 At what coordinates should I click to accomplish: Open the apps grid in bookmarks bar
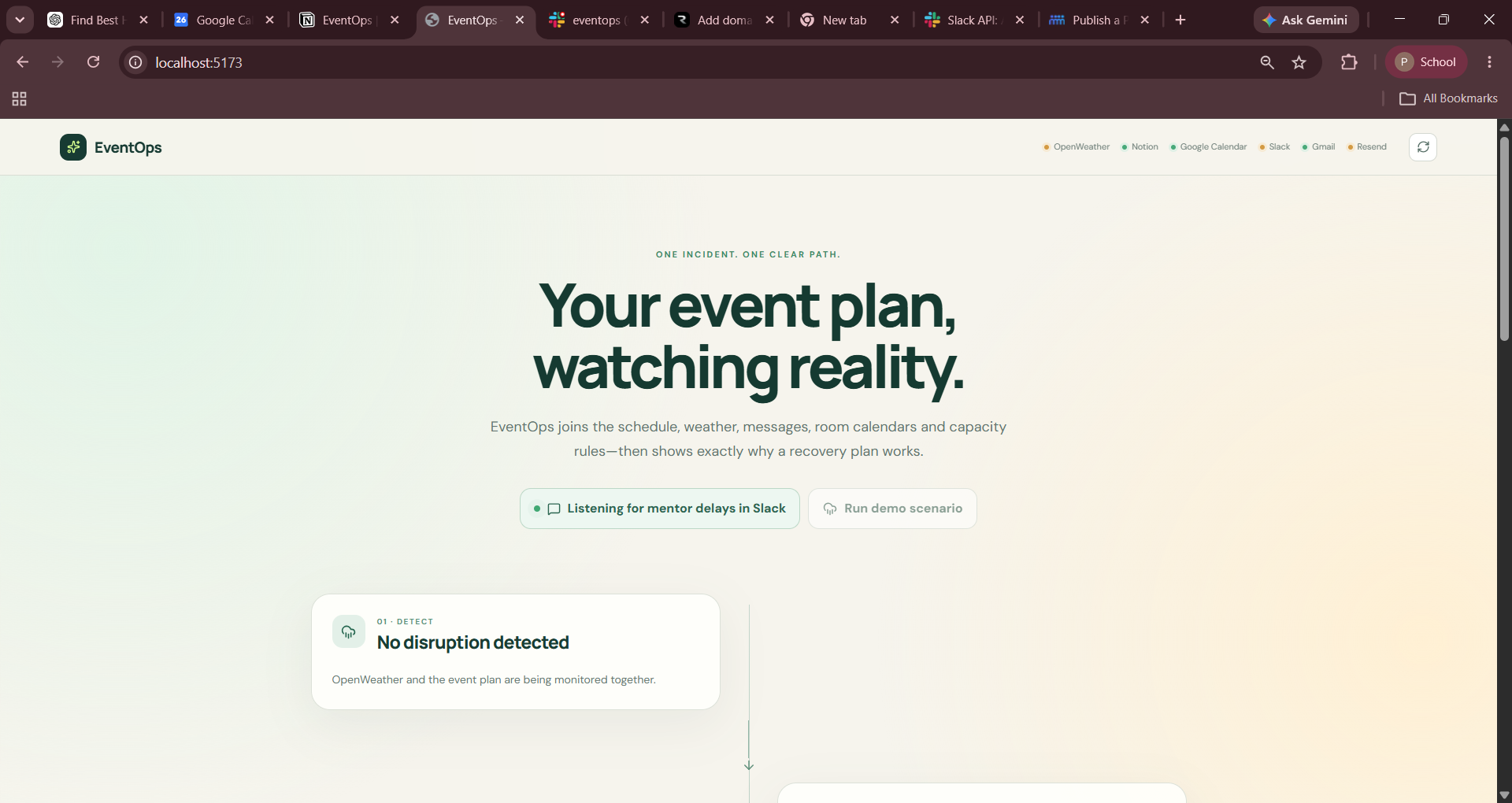[20, 98]
